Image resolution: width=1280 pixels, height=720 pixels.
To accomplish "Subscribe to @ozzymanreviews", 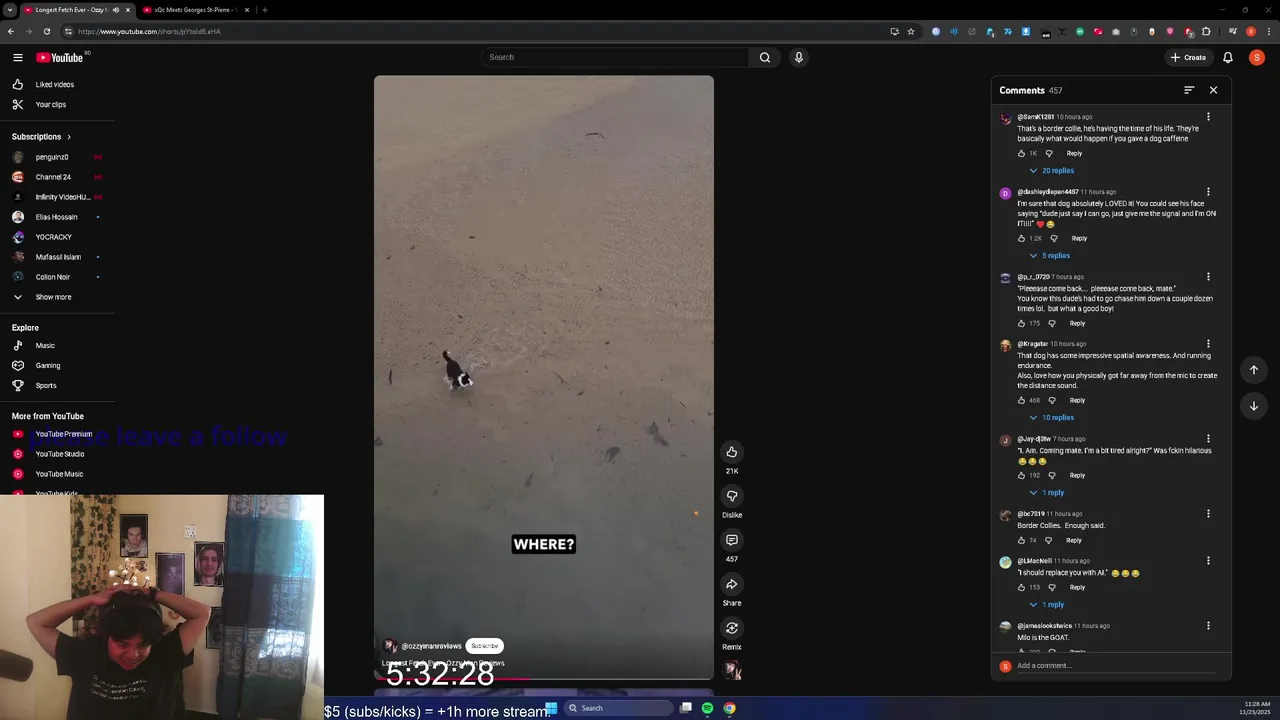I will pyautogui.click(x=485, y=646).
